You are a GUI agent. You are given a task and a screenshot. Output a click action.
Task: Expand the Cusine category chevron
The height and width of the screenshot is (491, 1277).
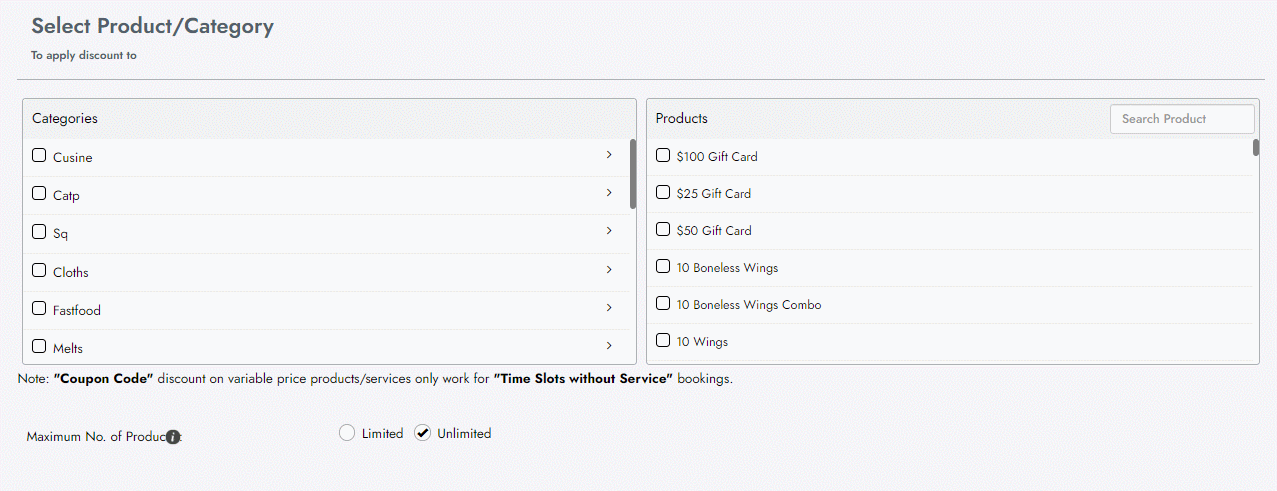click(609, 155)
